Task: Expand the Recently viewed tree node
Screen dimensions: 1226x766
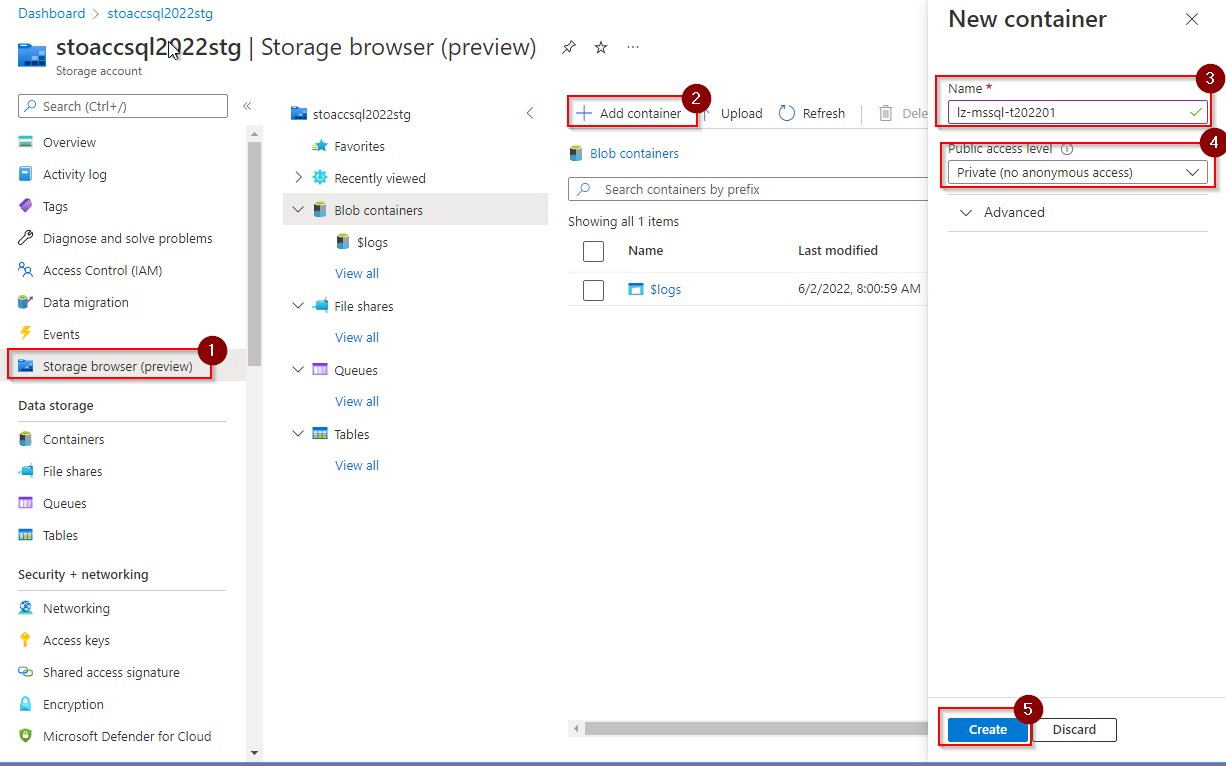Action: coord(298,178)
